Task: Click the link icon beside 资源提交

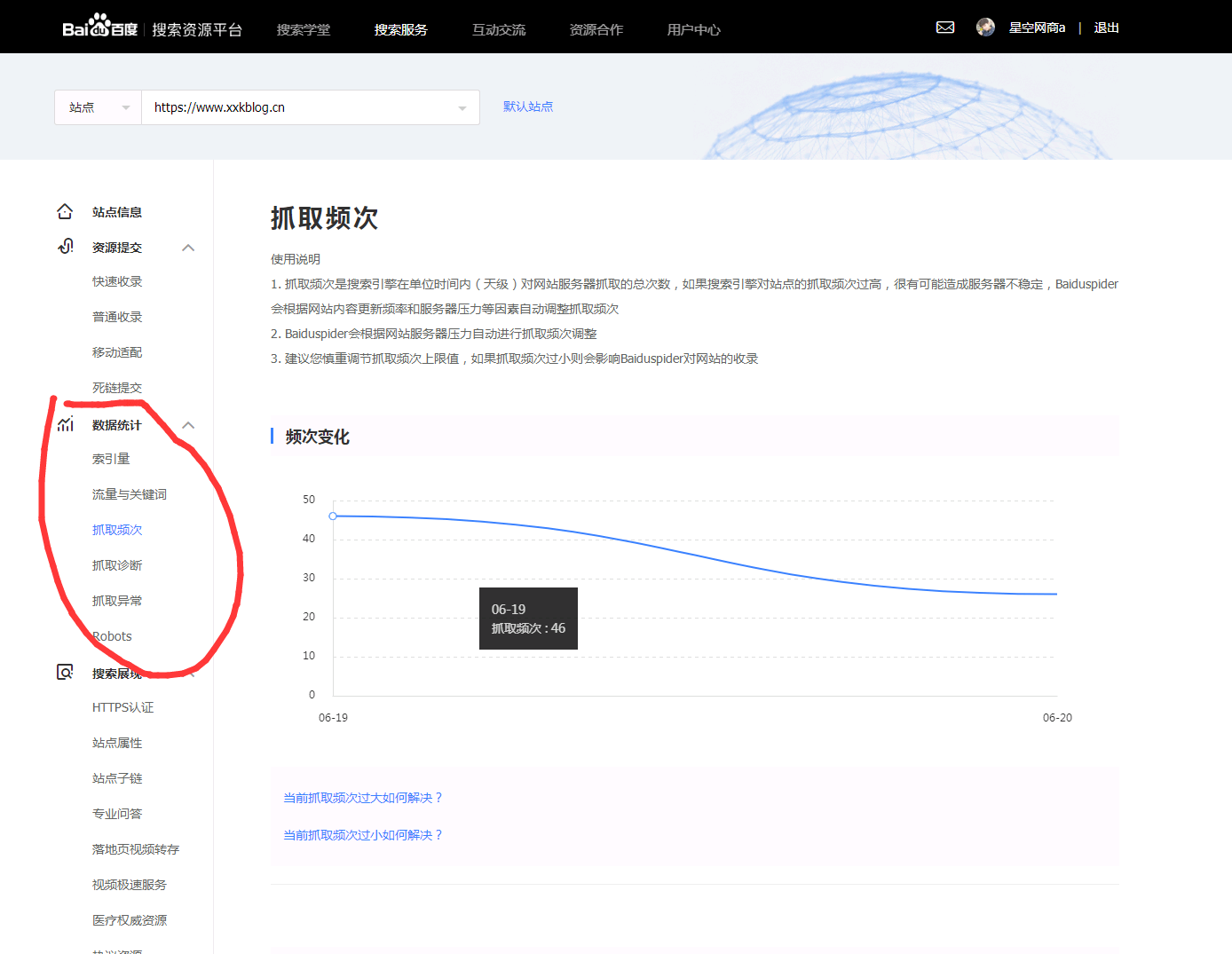Action: (x=65, y=247)
